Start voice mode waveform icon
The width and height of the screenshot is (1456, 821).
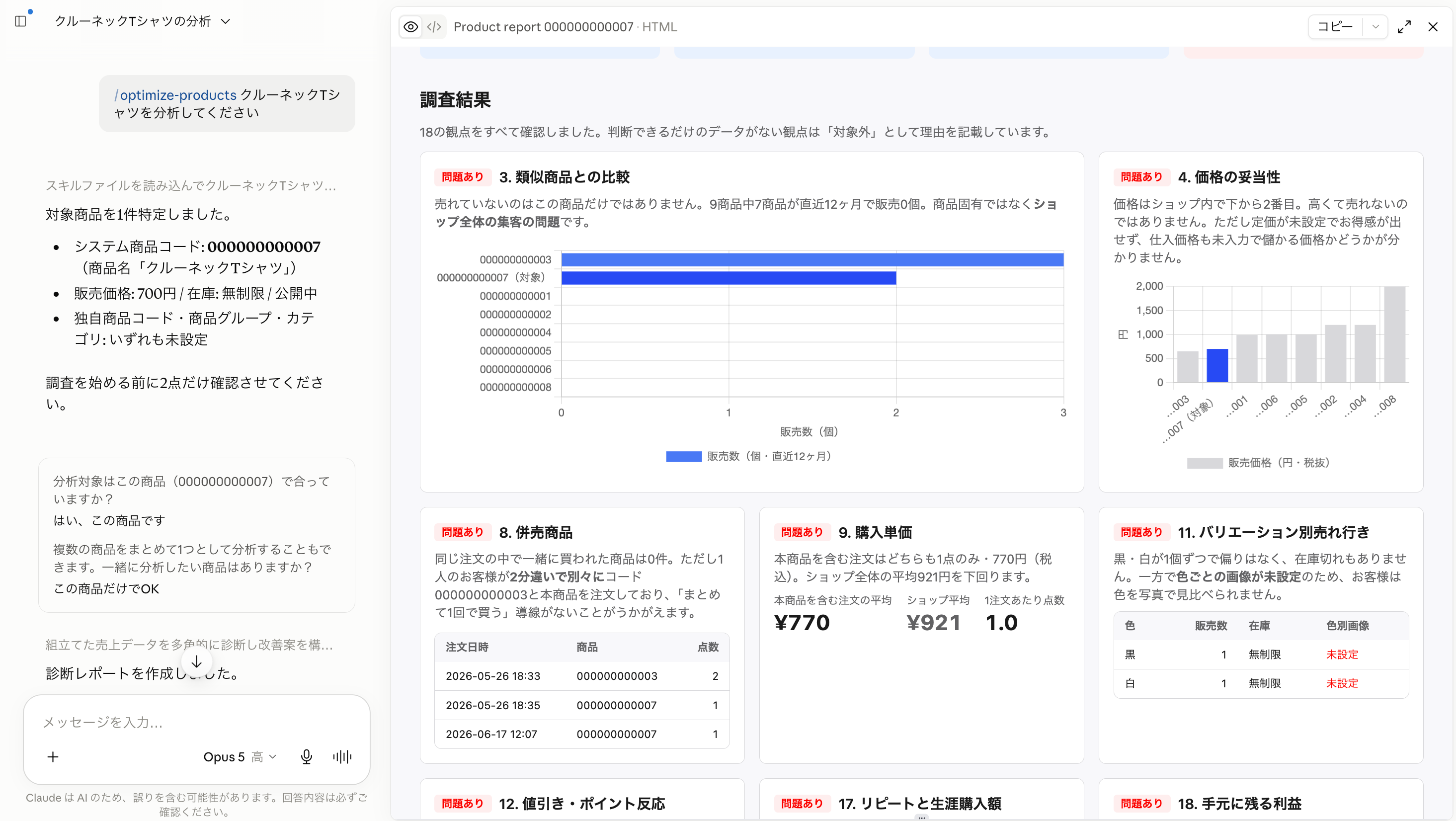click(342, 756)
